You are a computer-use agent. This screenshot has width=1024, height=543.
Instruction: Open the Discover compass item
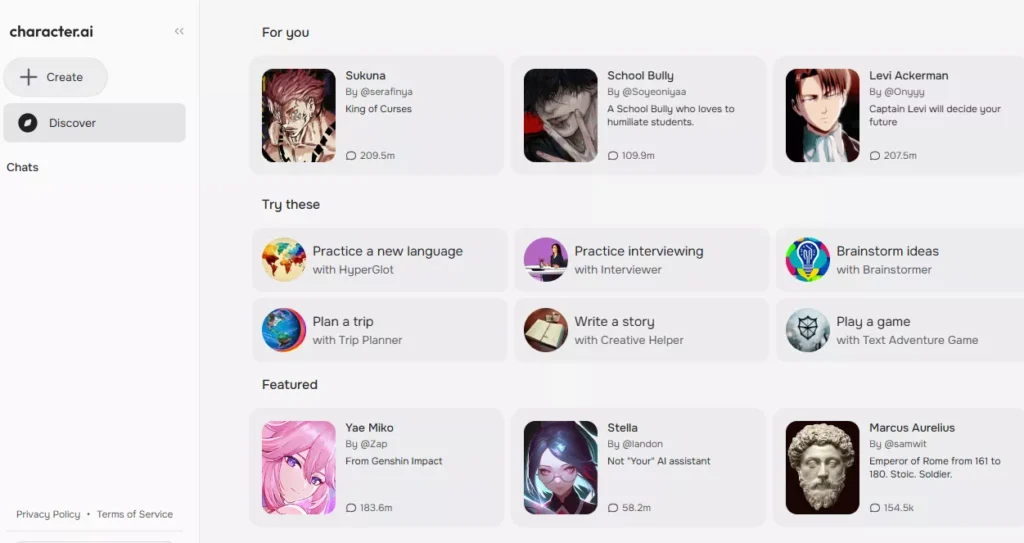coord(95,123)
